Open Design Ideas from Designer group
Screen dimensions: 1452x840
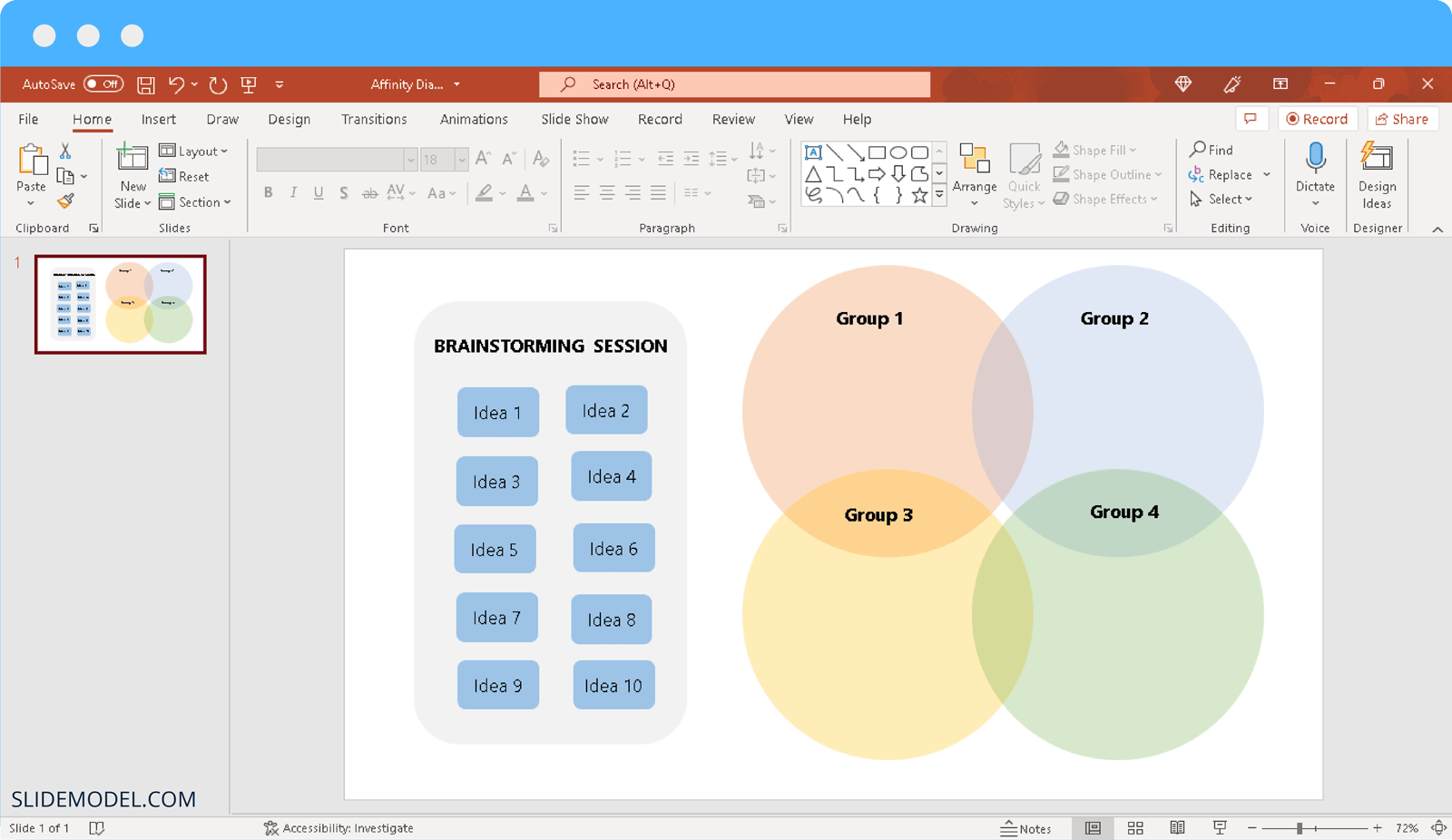point(1376,176)
